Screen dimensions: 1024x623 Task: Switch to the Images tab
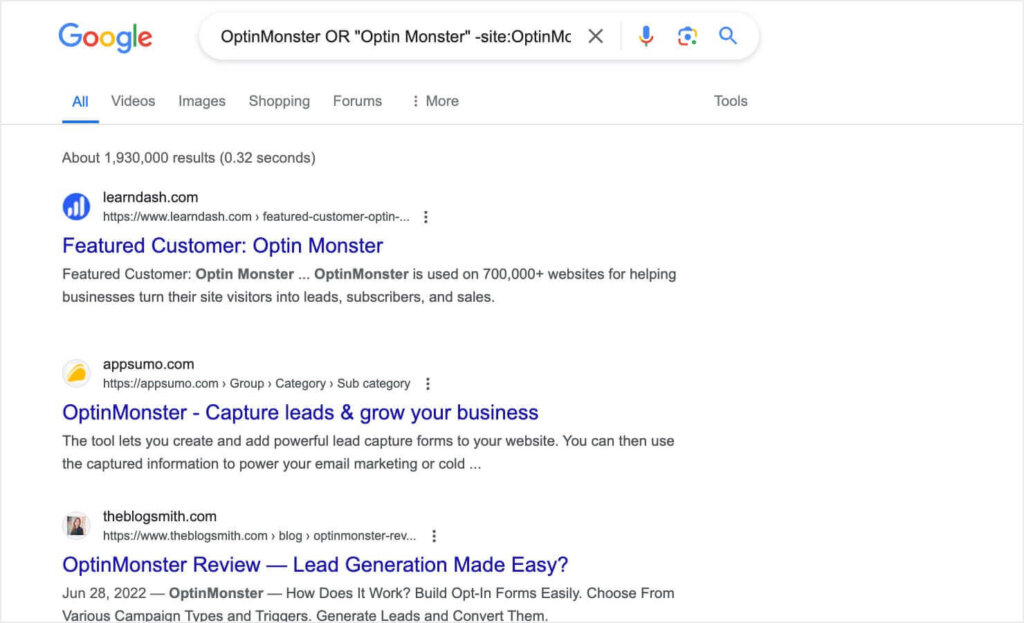tap(202, 101)
